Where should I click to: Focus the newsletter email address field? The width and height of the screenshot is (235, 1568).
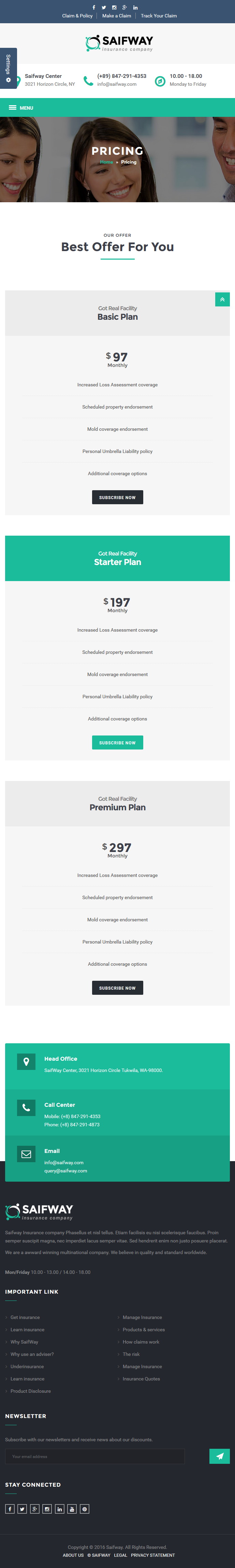pos(95,1456)
